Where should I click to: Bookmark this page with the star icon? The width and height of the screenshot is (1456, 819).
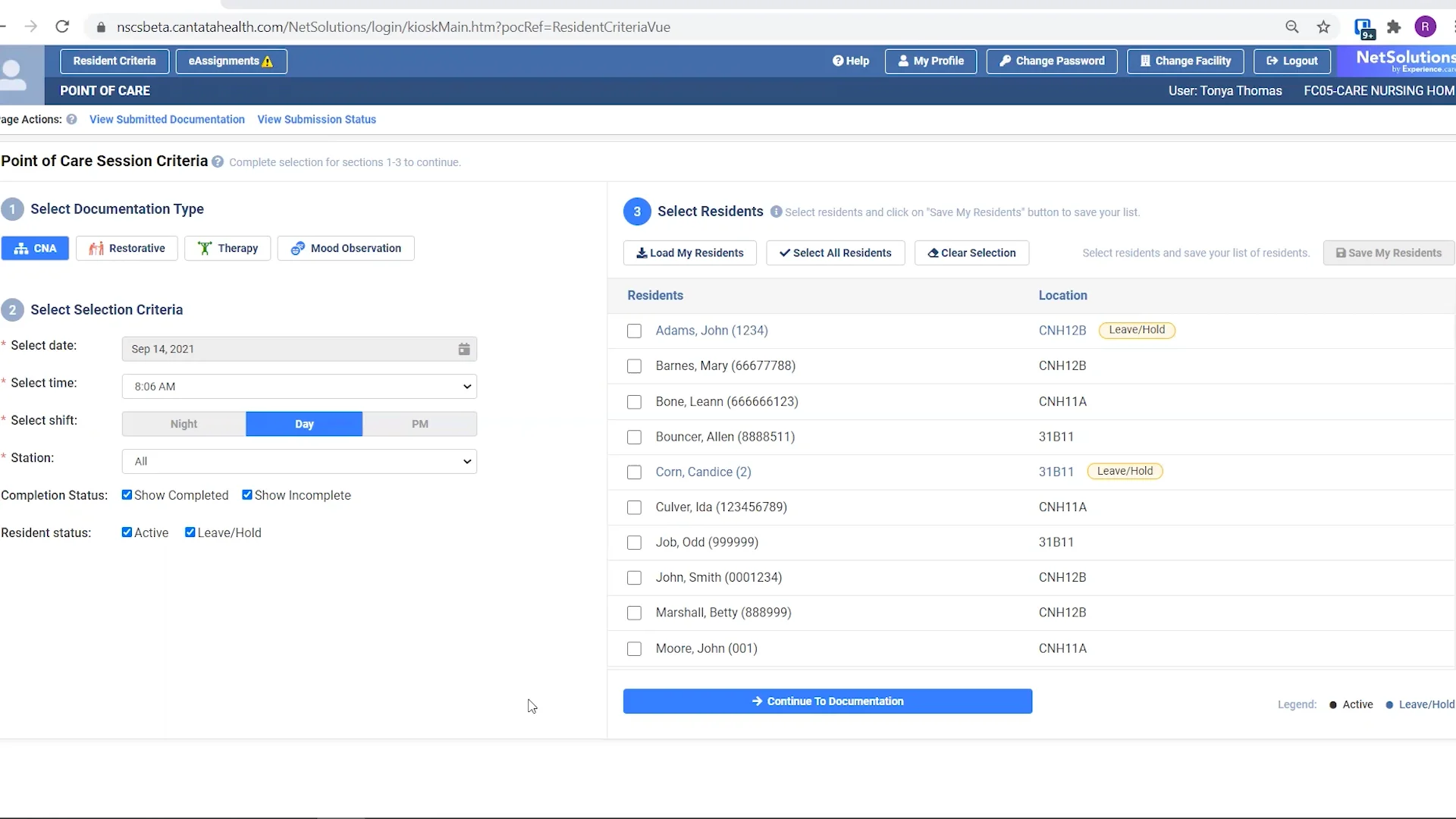click(x=1323, y=27)
